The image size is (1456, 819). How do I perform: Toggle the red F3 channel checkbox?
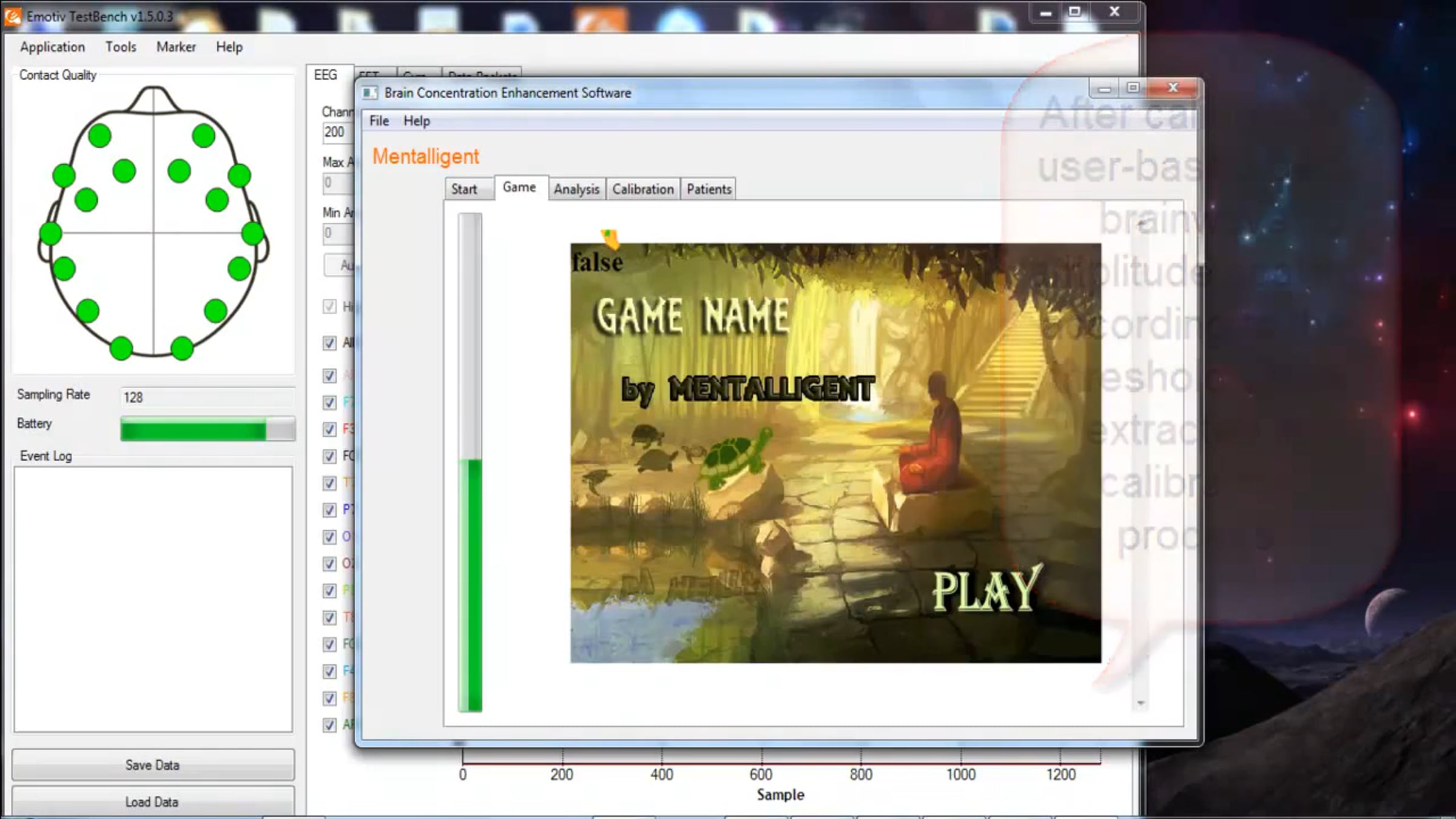[x=329, y=430]
